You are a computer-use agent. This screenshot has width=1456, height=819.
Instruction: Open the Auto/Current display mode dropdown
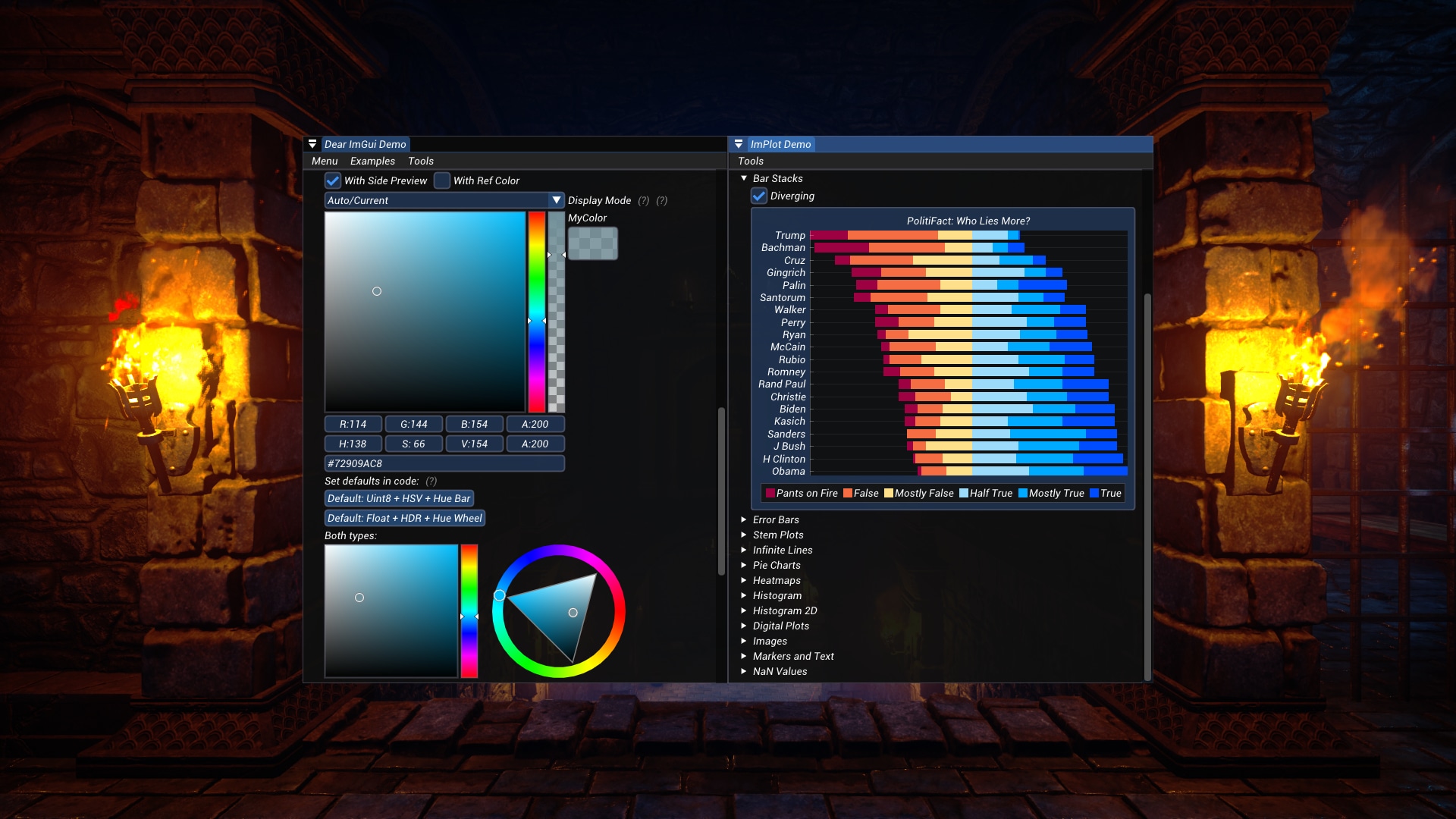point(444,200)
